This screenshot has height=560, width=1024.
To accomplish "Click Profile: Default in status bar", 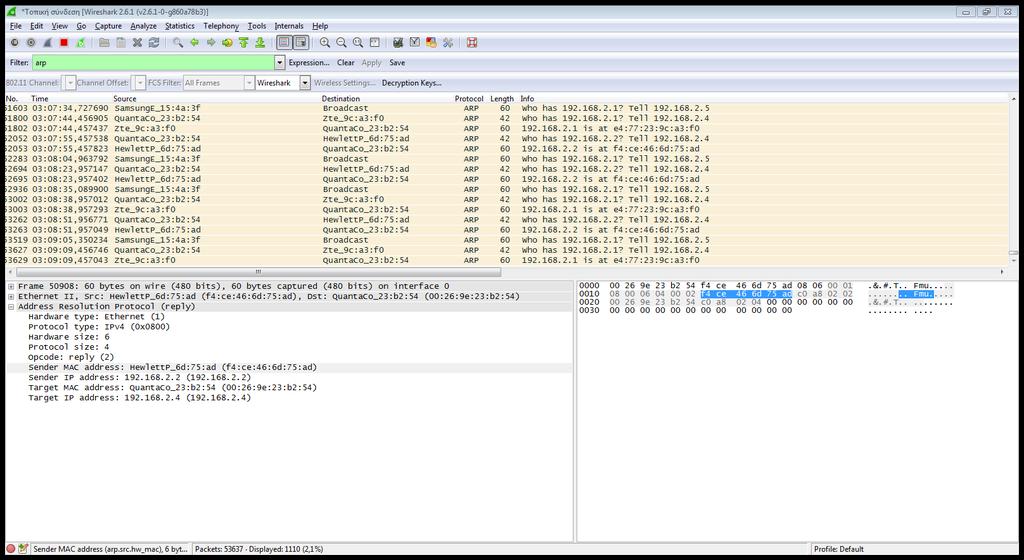I will point(839,549).
